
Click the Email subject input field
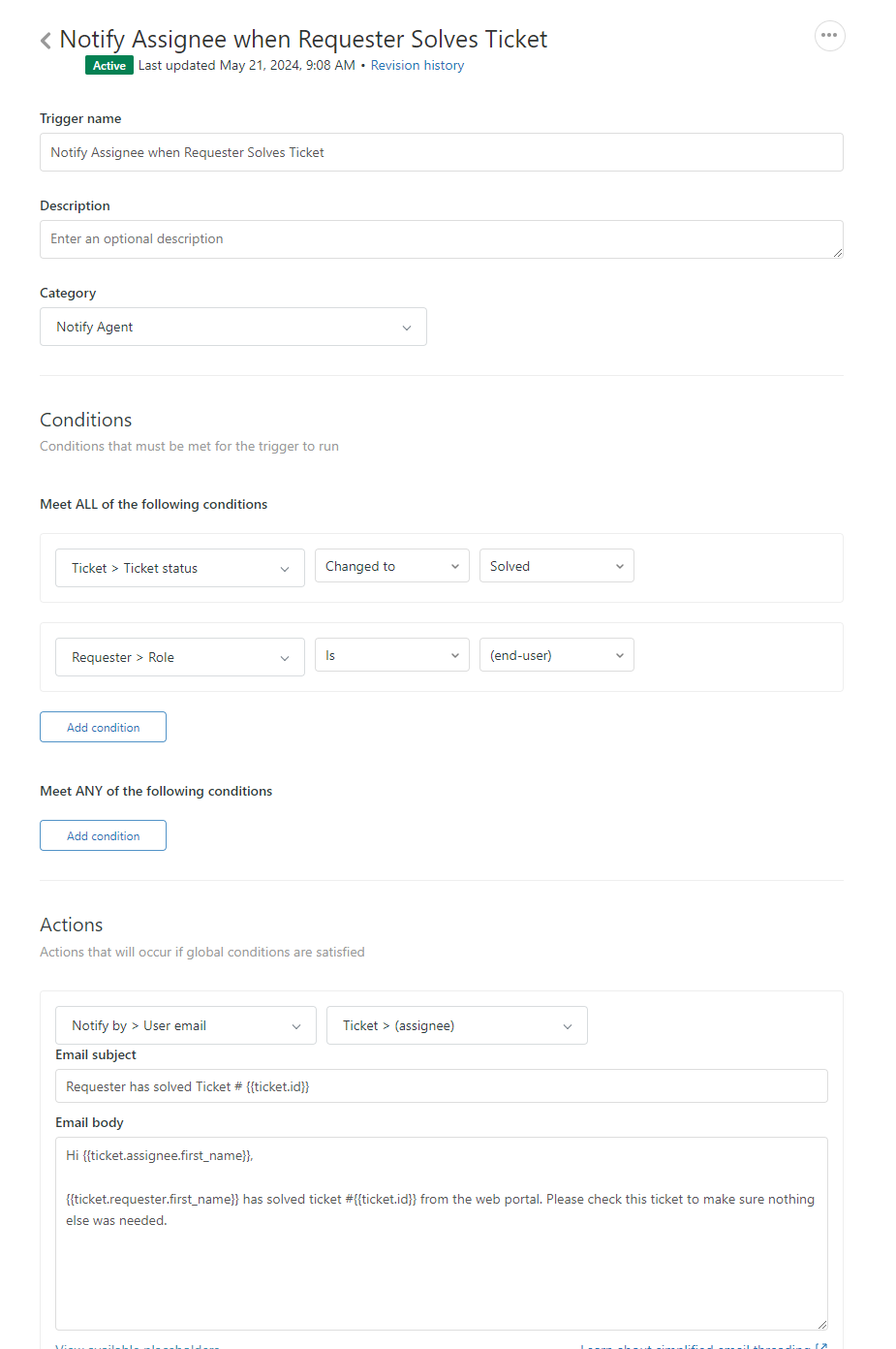click(x=441, y=1087)
